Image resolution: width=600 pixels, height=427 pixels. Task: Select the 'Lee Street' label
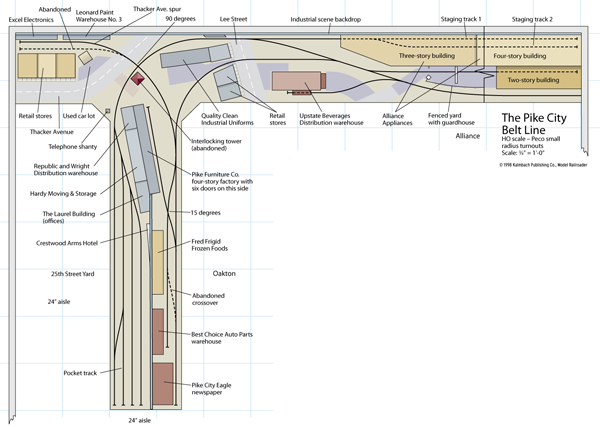(x=233, y=19)
